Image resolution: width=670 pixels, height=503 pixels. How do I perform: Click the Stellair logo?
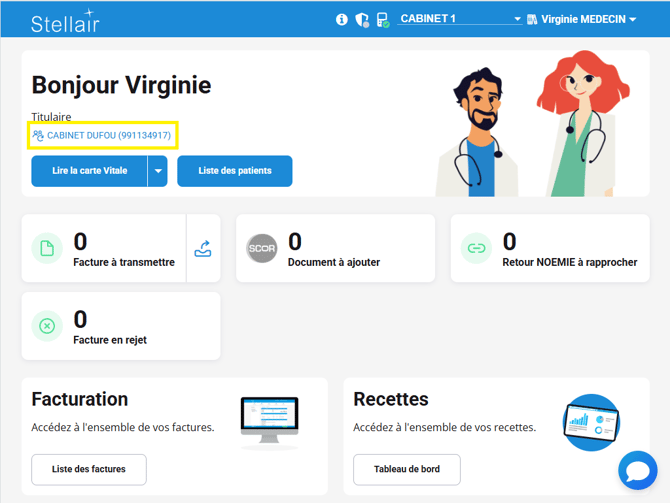click(66, 21)
